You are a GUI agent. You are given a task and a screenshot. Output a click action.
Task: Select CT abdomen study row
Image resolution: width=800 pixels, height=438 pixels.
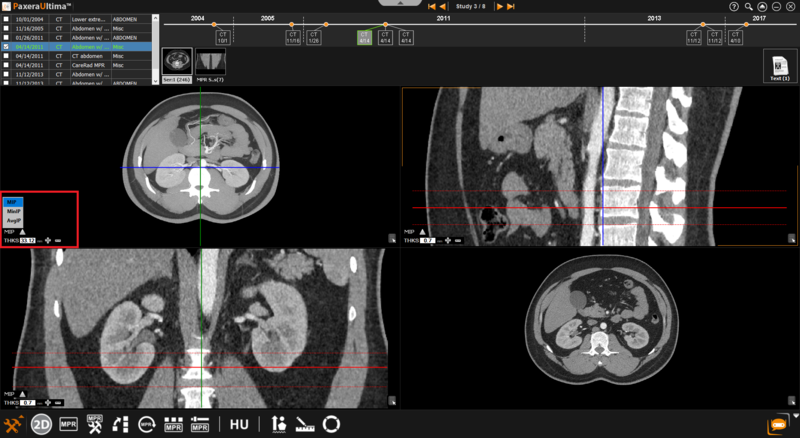coord(90,56)
